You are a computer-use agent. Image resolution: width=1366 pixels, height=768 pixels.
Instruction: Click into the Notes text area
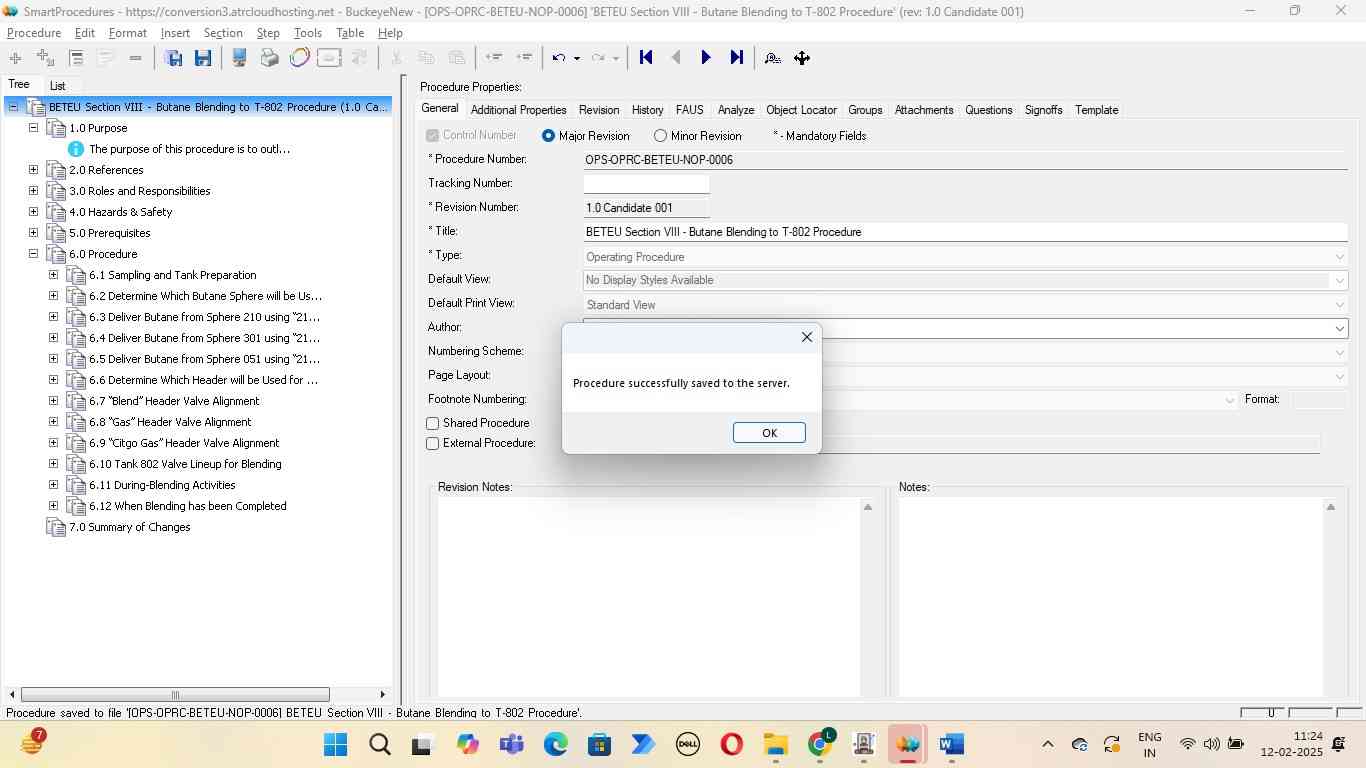(x=1110, y=597)
